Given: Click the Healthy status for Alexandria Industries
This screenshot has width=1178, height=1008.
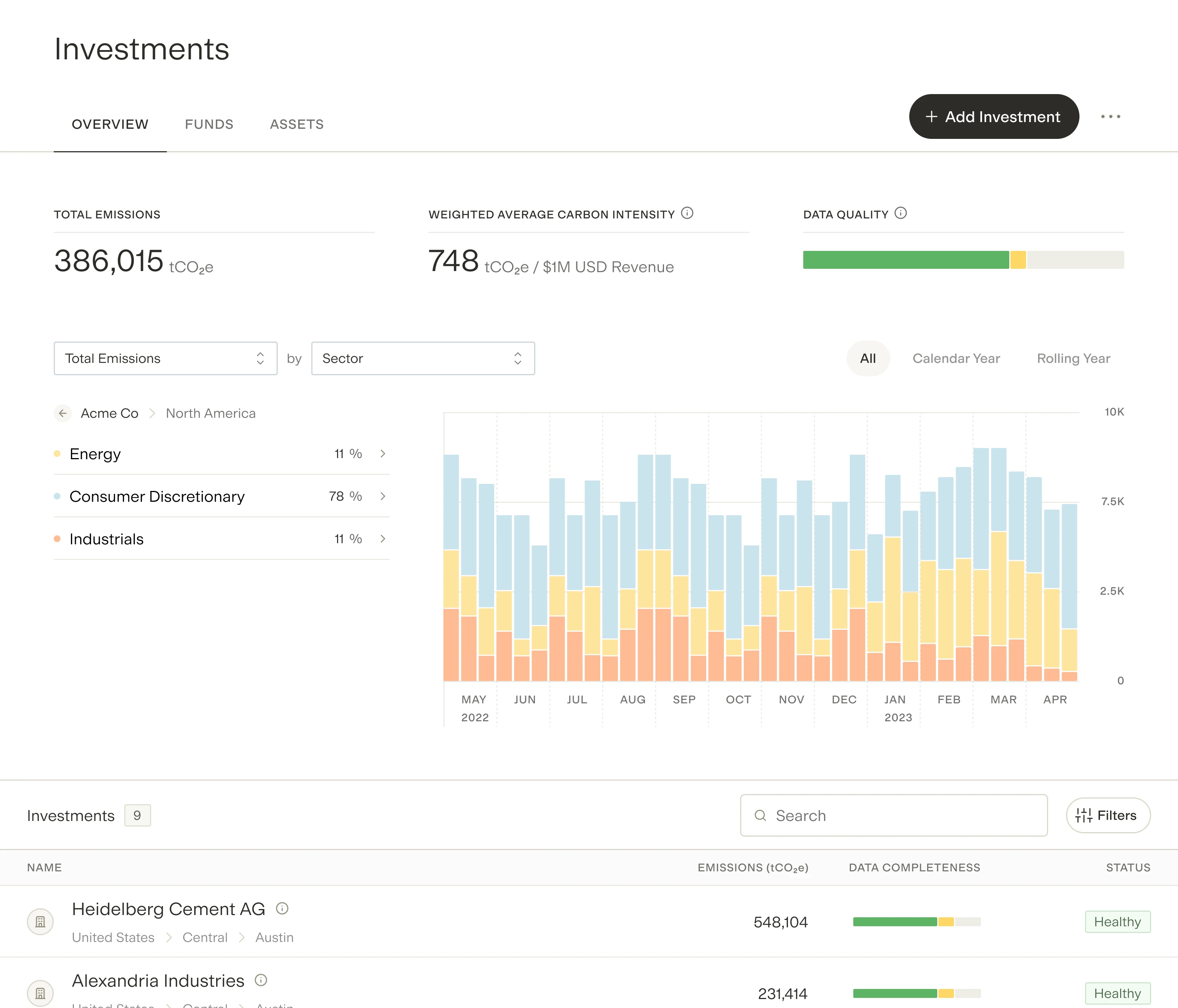Looking at the screenshot, I should pyautogui.click(x=1118, y=993).
